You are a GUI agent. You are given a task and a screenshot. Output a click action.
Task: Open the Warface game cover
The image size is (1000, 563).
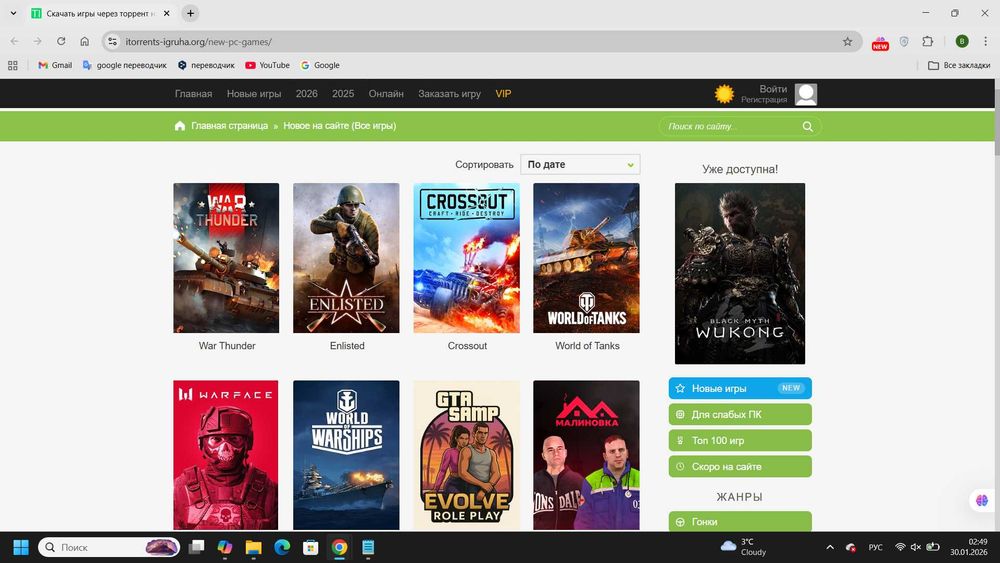226,455
